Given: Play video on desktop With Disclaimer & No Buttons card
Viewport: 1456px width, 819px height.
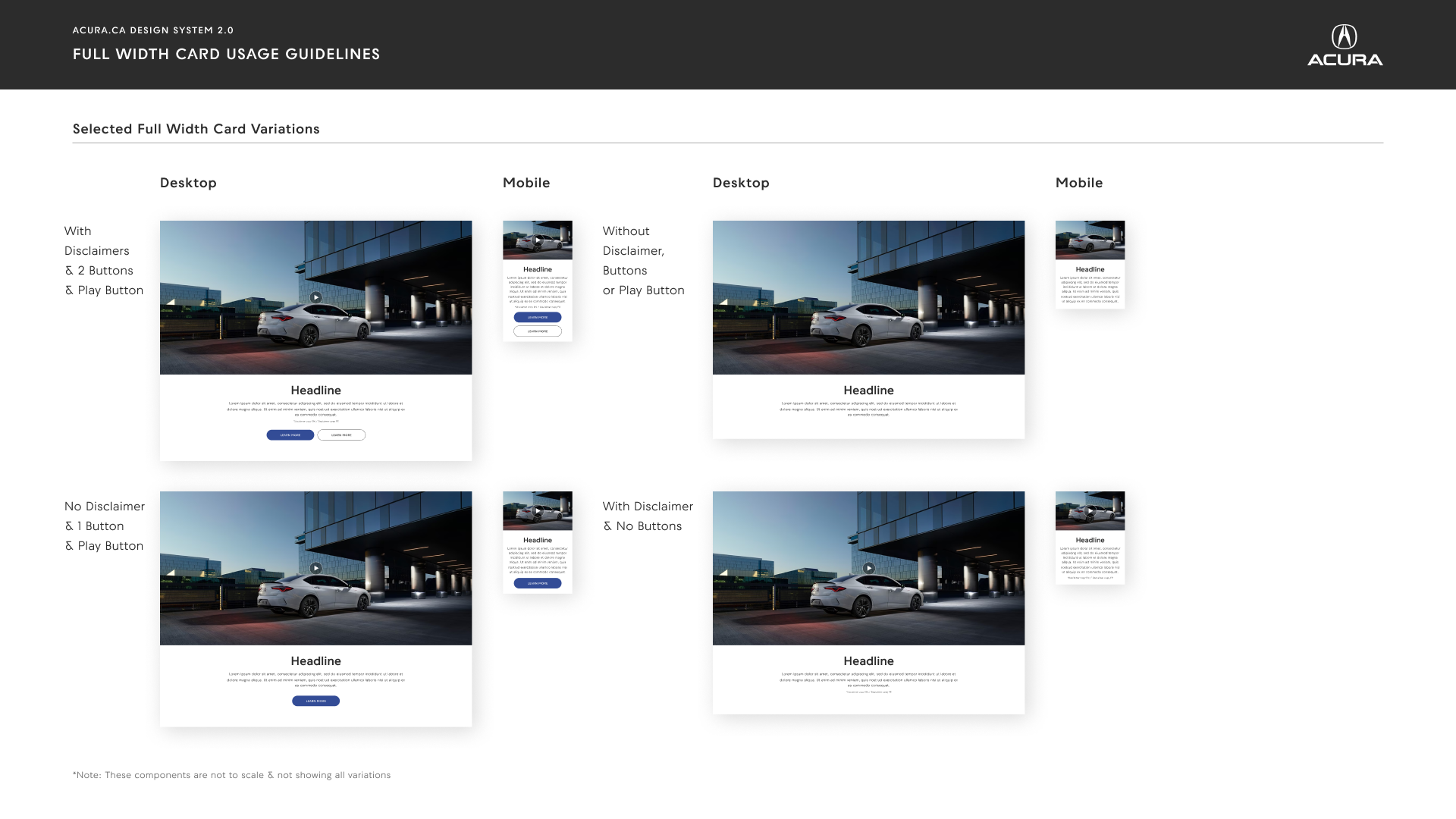Looking at the screenshot, I should click(869, 568).
